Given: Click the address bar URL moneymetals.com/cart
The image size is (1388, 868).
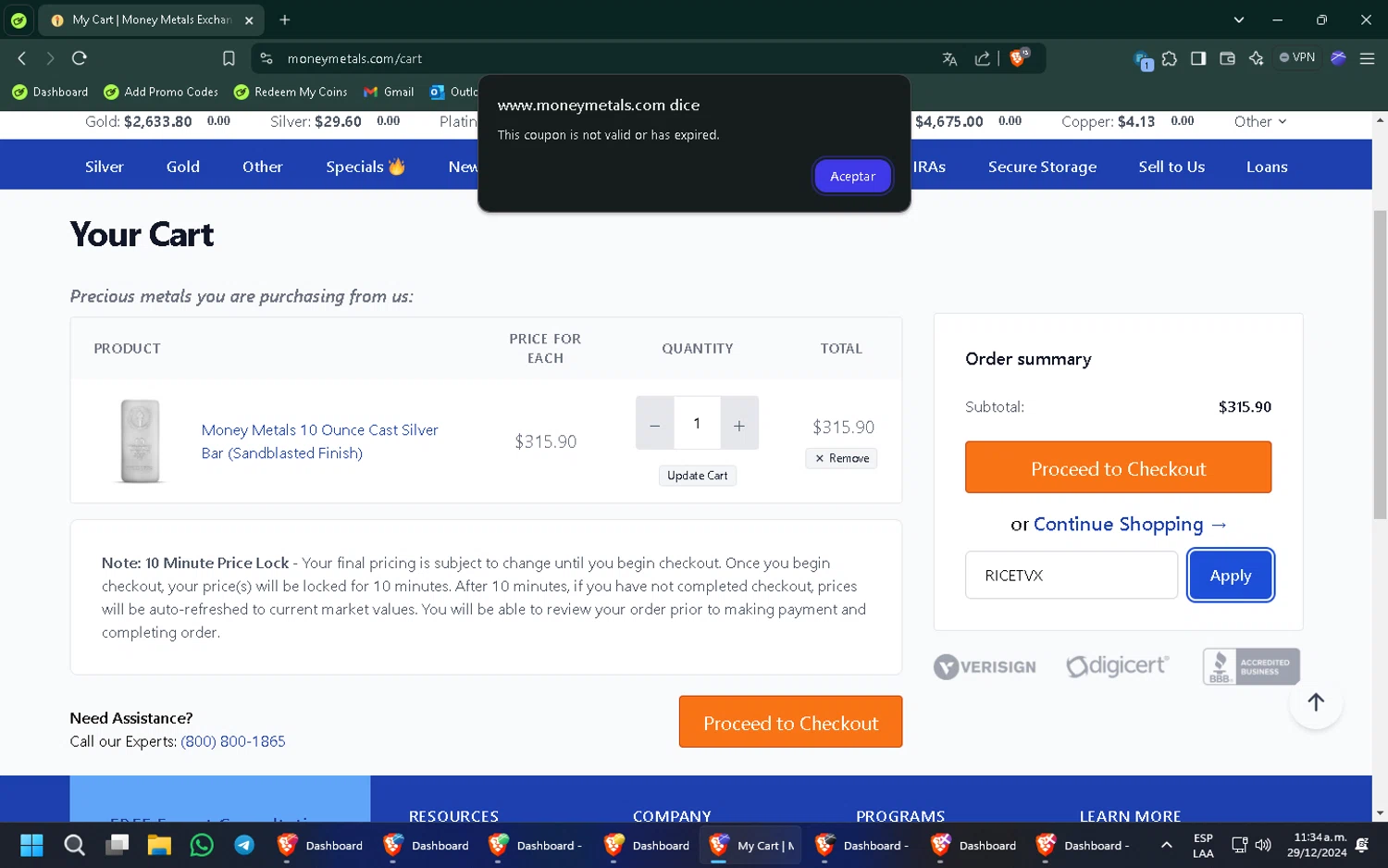Looking at the screenshot, I should coord(354,58).
